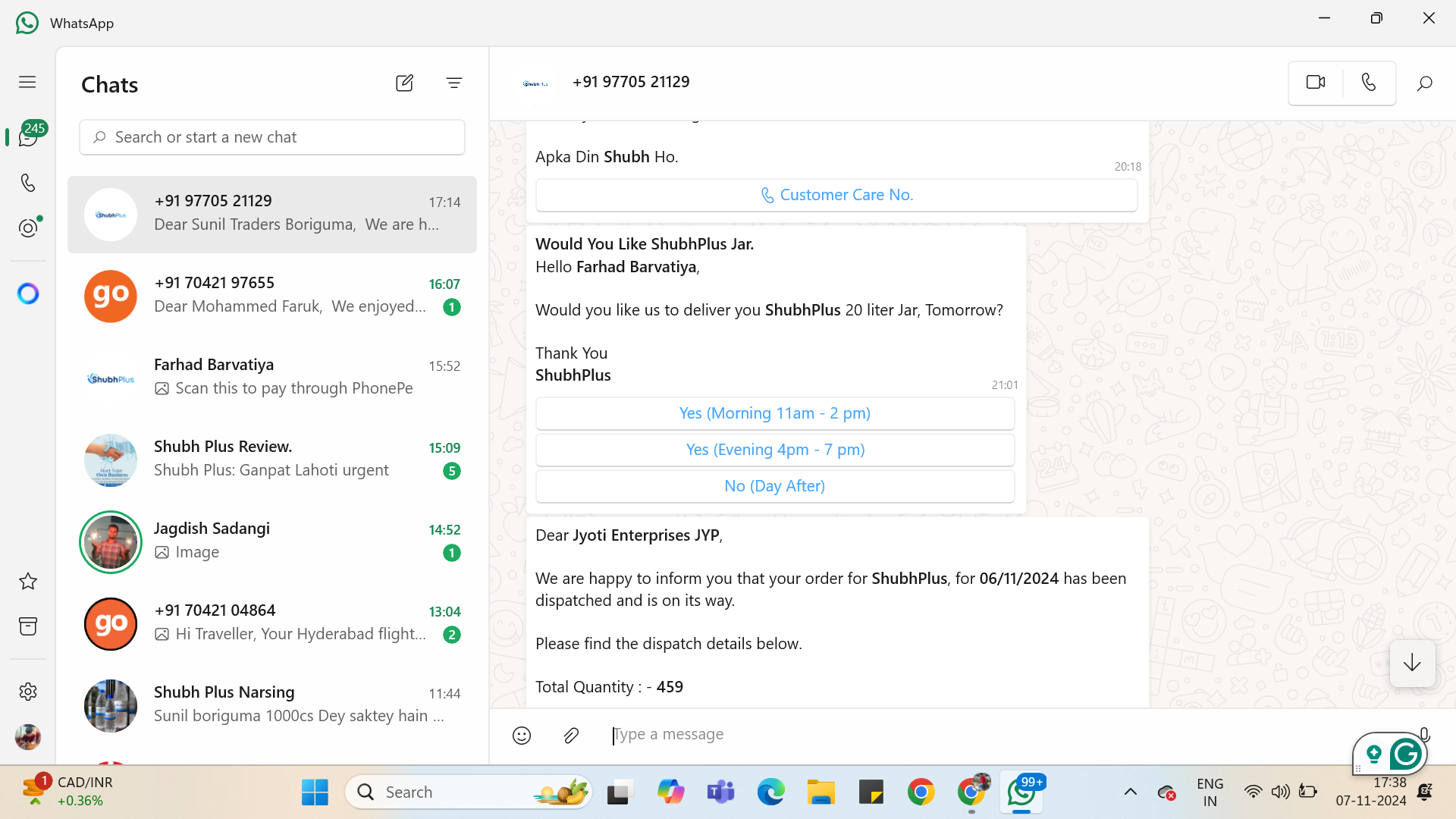This screenshot has height=819, width=1456.
Task: Choose No (Day After) reply
Action: (x=775, y=486)
